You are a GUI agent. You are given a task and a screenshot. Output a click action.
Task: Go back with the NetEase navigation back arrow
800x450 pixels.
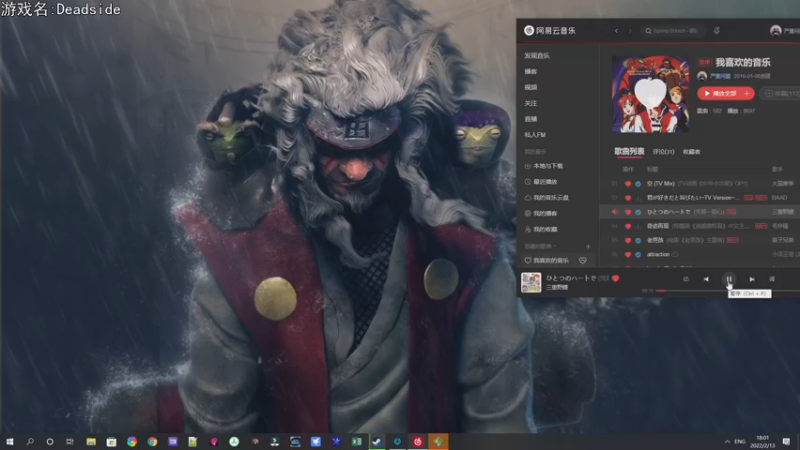(x=616, y=31)
